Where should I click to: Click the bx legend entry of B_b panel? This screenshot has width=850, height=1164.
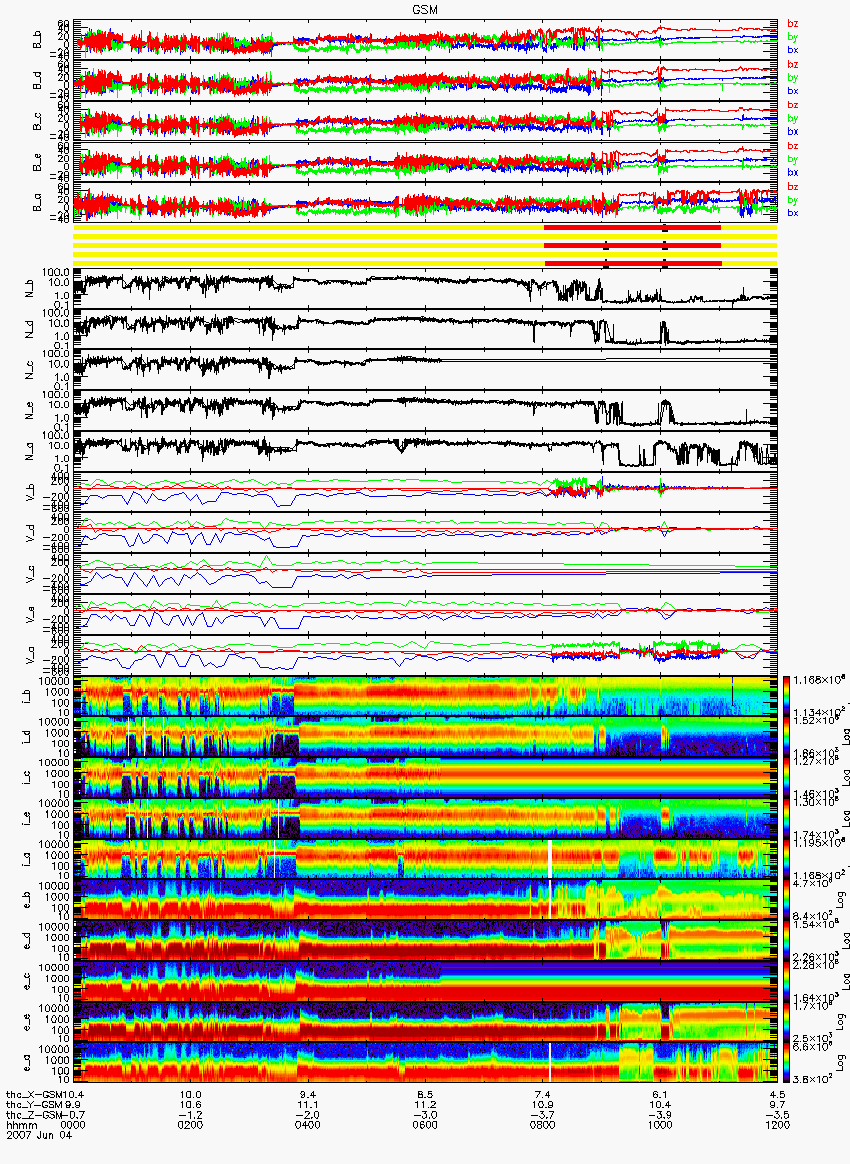click(x=793, y=50)
